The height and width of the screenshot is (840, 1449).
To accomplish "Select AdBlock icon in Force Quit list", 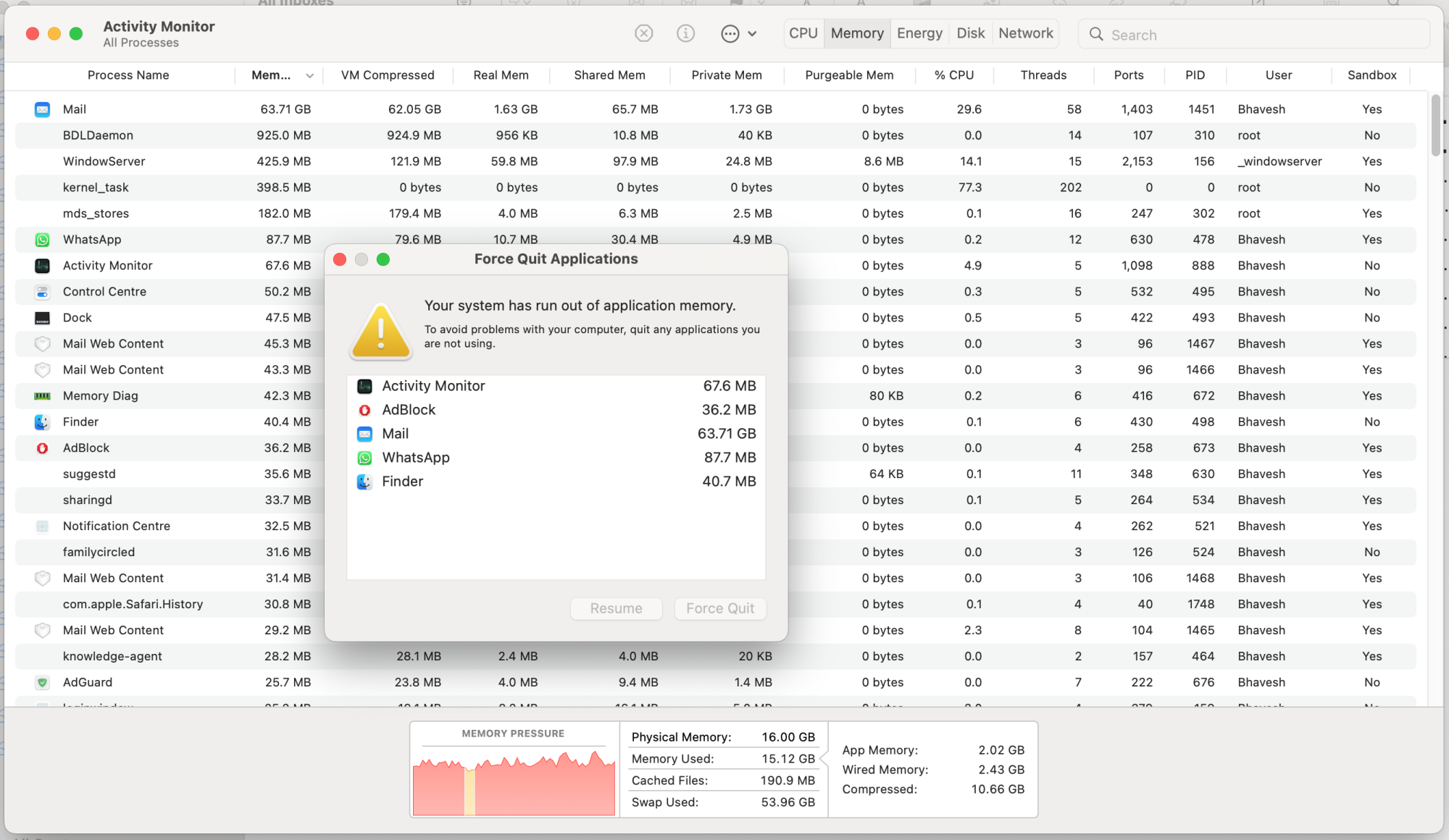I will point(364,410).
